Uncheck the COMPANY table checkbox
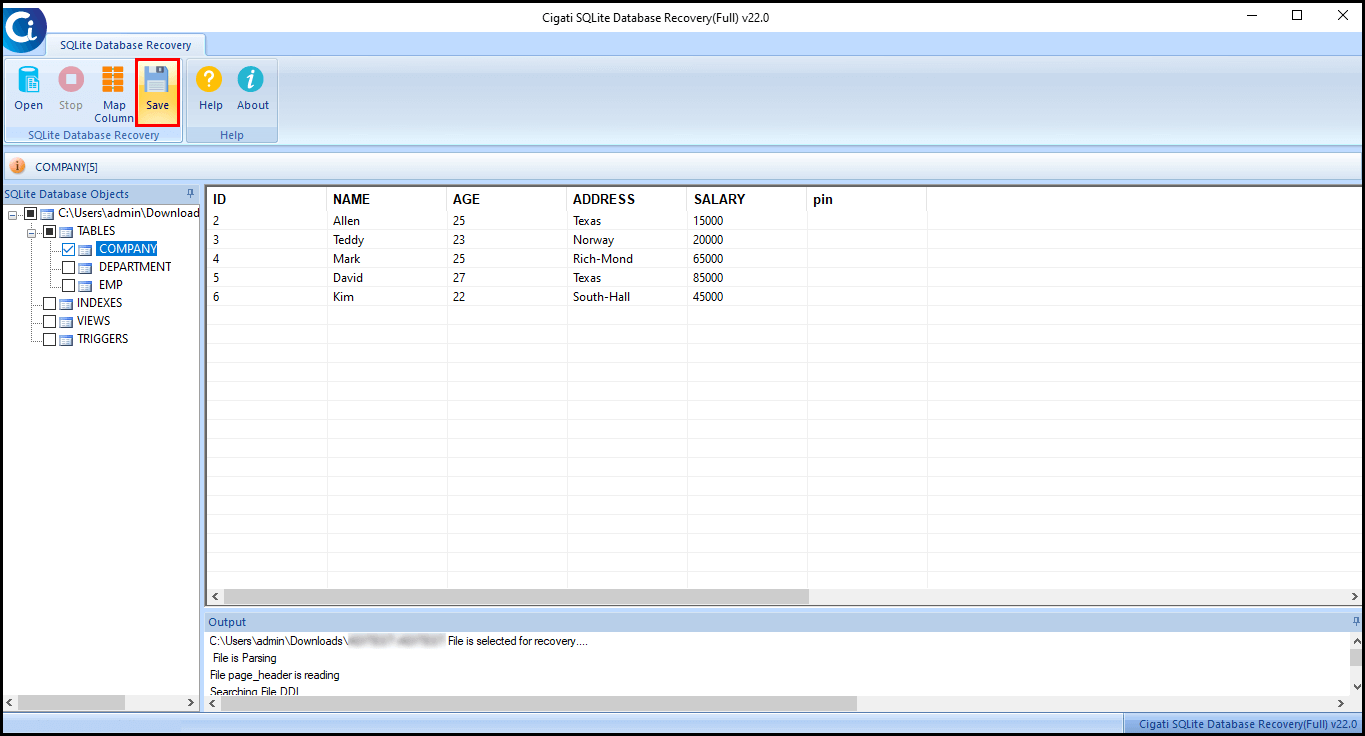This screenshot has height=736, width=1365. click(68, 249)
